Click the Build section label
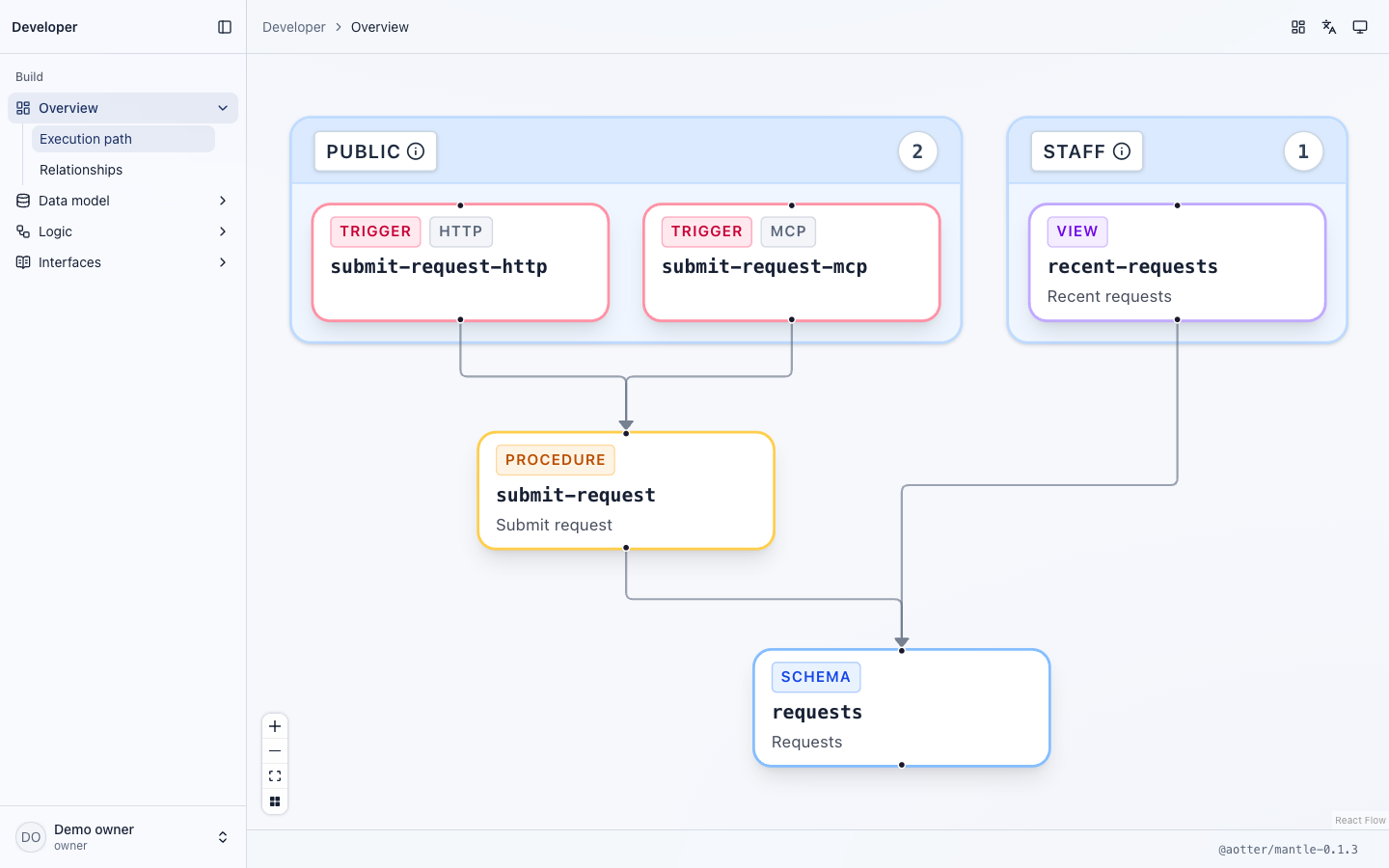This screenshot has height=868, width=1389. [29, 76]
